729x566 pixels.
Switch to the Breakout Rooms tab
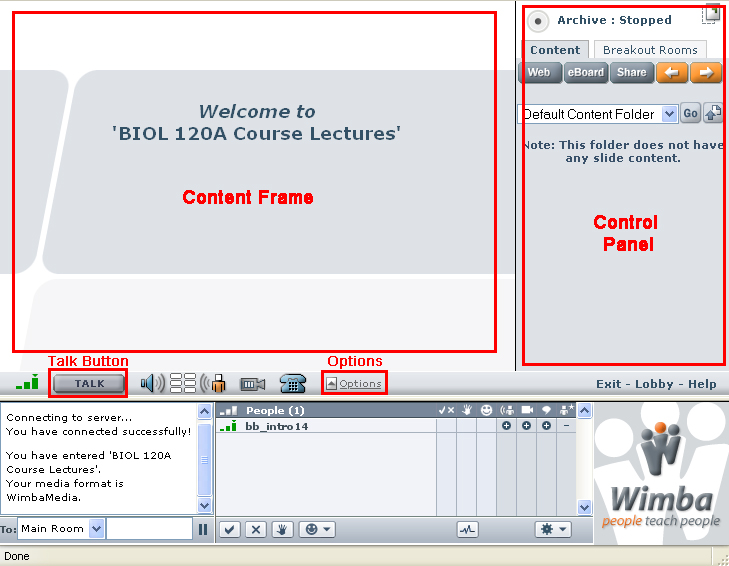(x=650, y=50)
